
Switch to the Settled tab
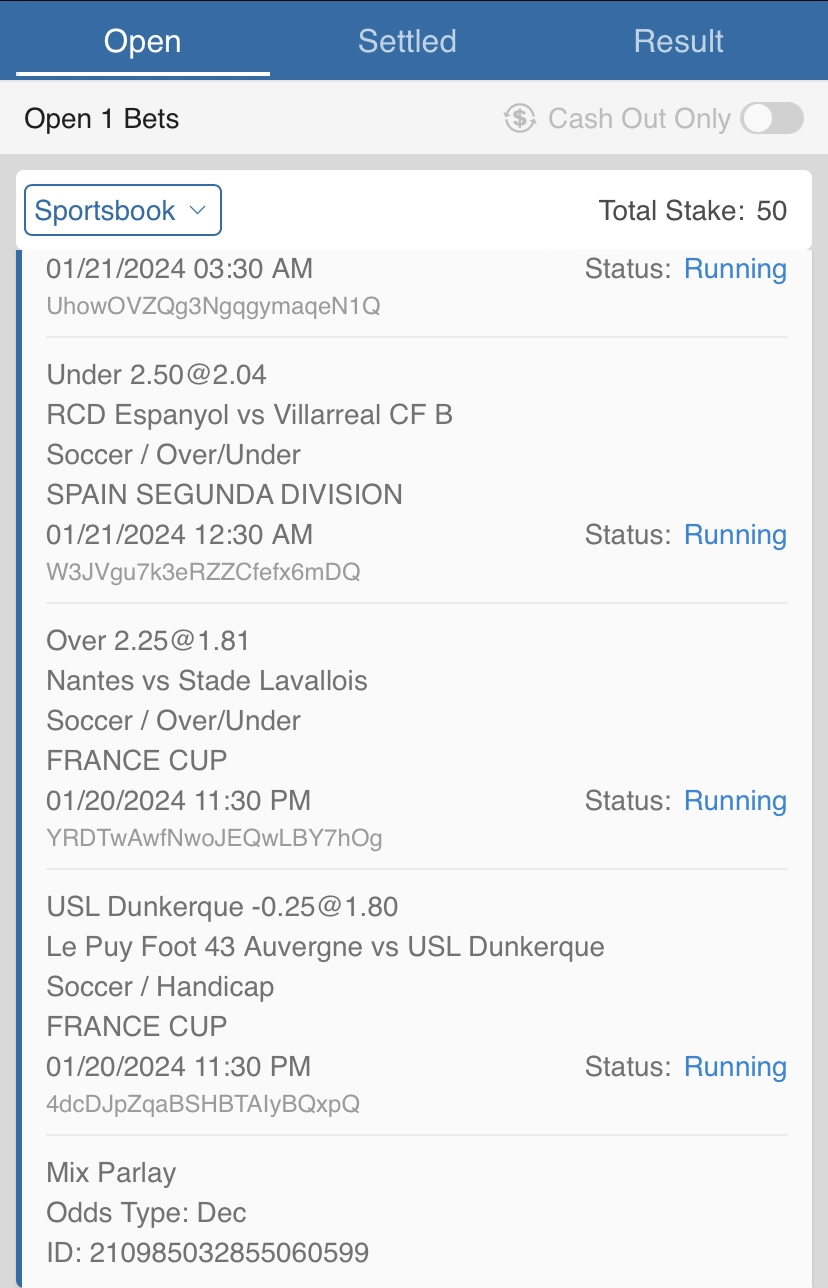(x=407, y=41)
